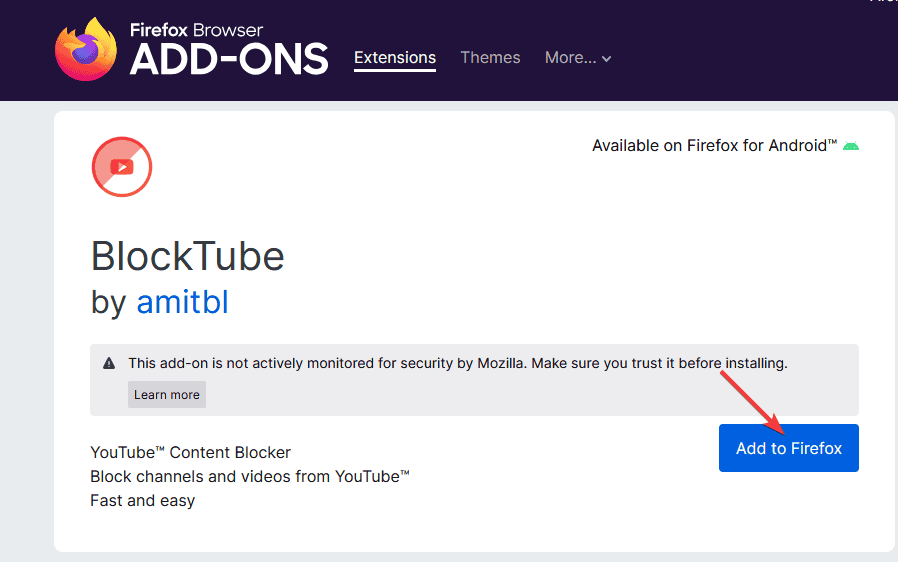Click the BlockTube title heading
Viewport: 898px width, 562px height.
(187, 256)
